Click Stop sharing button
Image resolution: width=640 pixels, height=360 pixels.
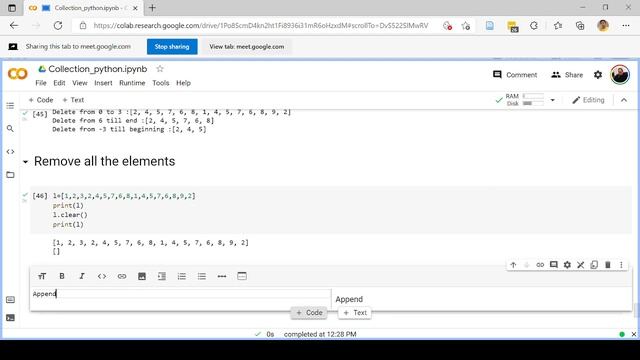tap(172, 47)
